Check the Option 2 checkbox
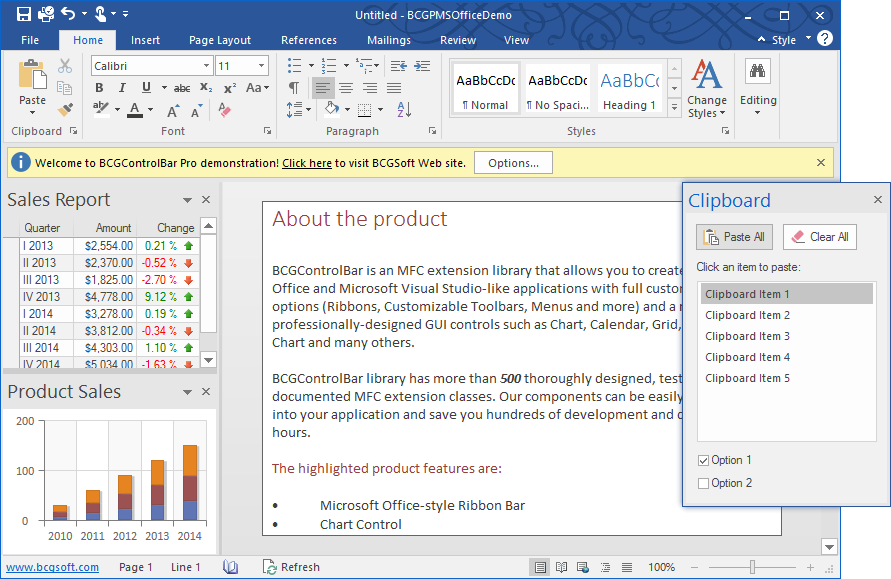The image size is (891, 579). point(703,483)
